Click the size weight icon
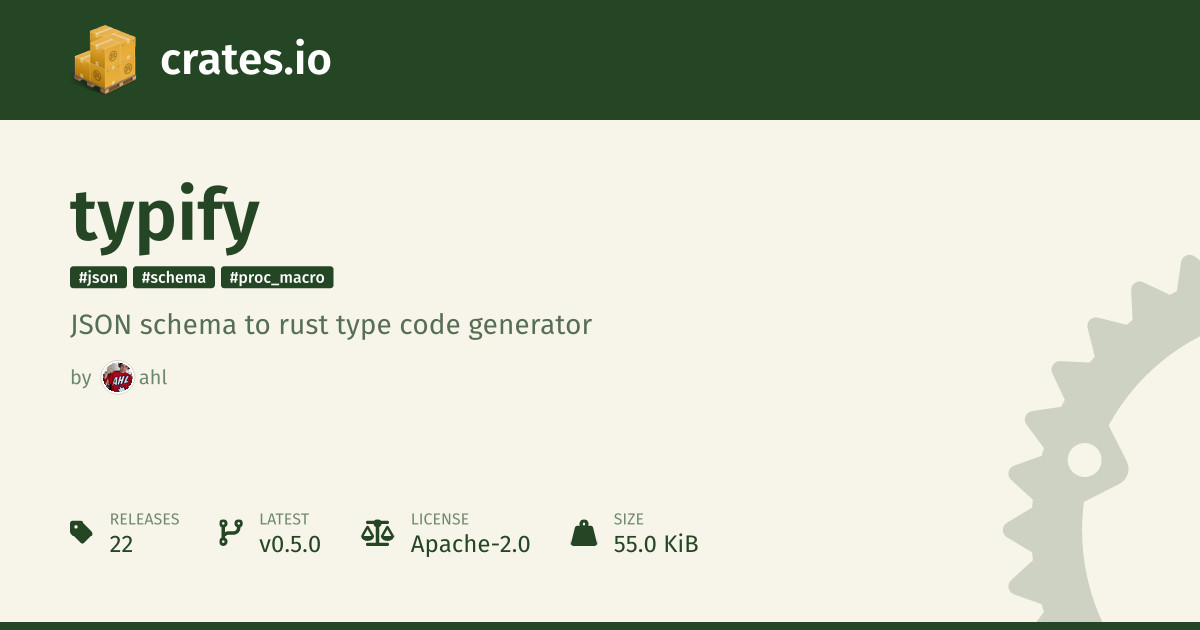 583,532
